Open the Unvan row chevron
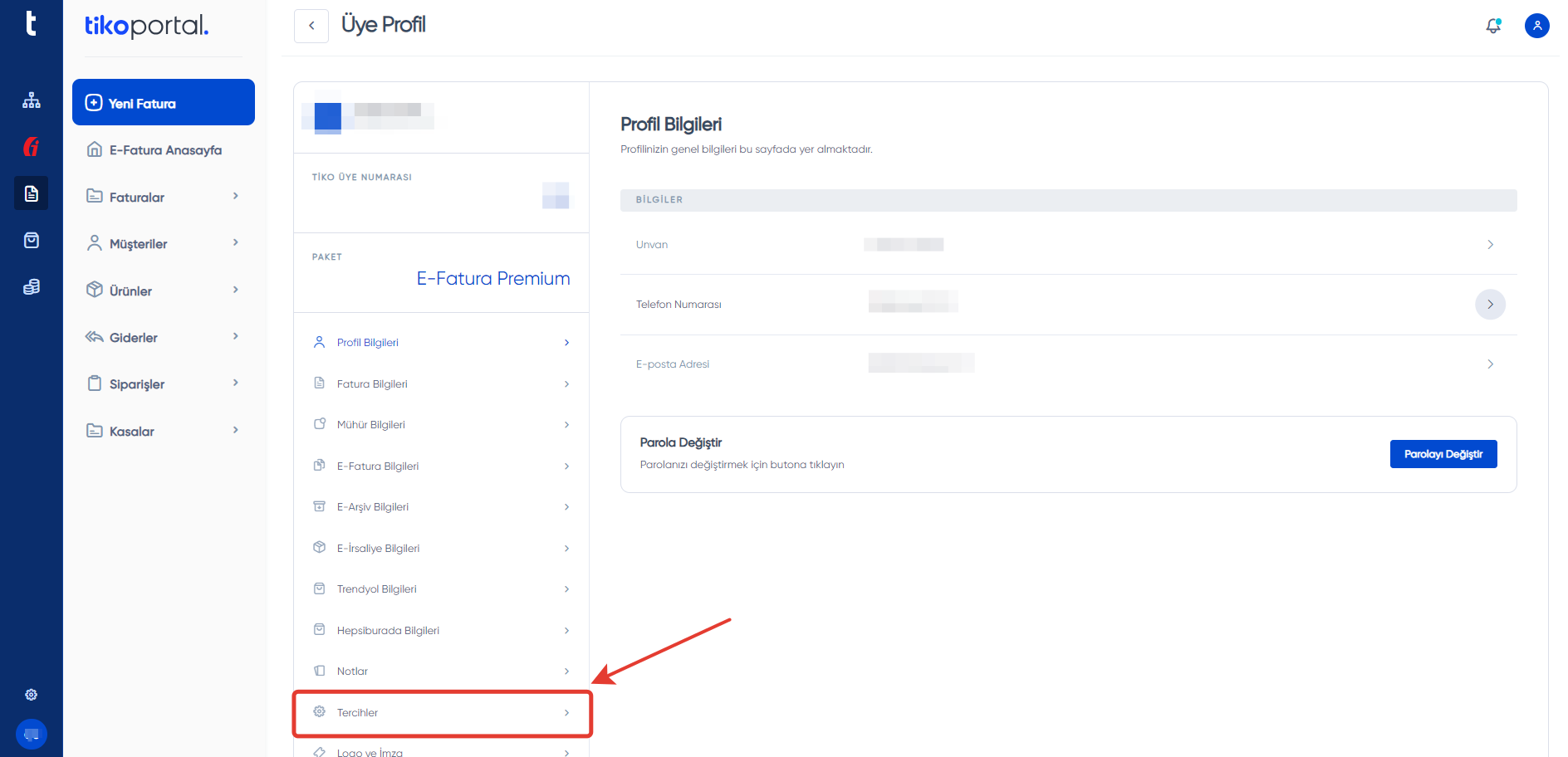The image size is (1568, 757). [1490, 245]
